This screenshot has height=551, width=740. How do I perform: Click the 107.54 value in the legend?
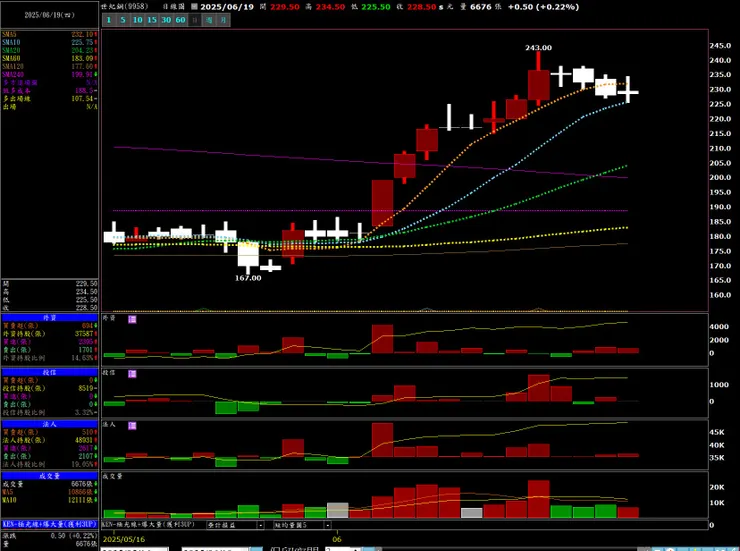click(x=83, y=99)
